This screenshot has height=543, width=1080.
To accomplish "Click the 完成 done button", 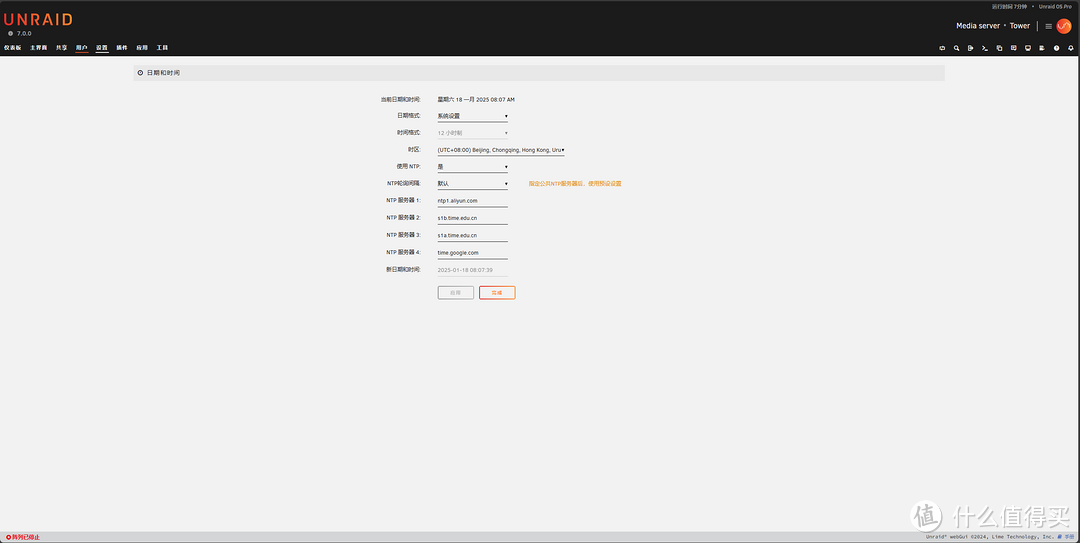I will coord(497,293).
